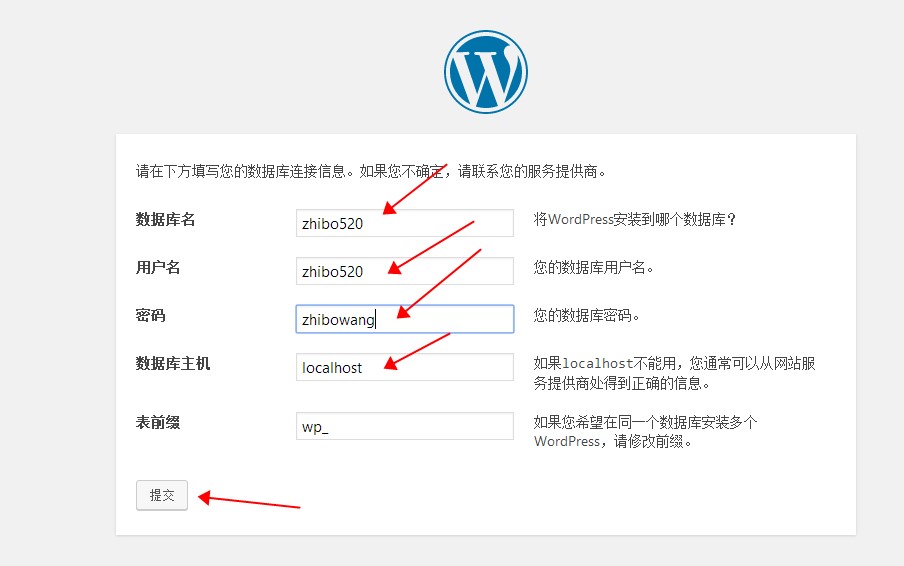Click the hint starting 如果localhost不能用
This screenshot has height=566, width=904.
click(x=675, y=373)
